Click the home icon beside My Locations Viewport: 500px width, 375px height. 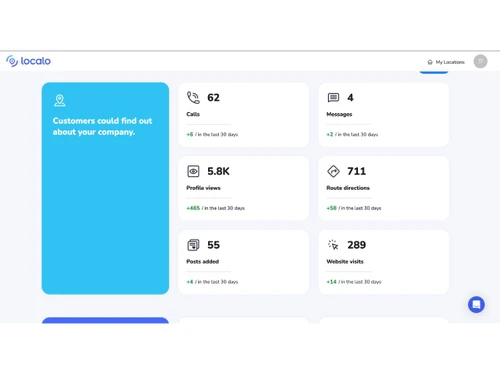point(430,62)
